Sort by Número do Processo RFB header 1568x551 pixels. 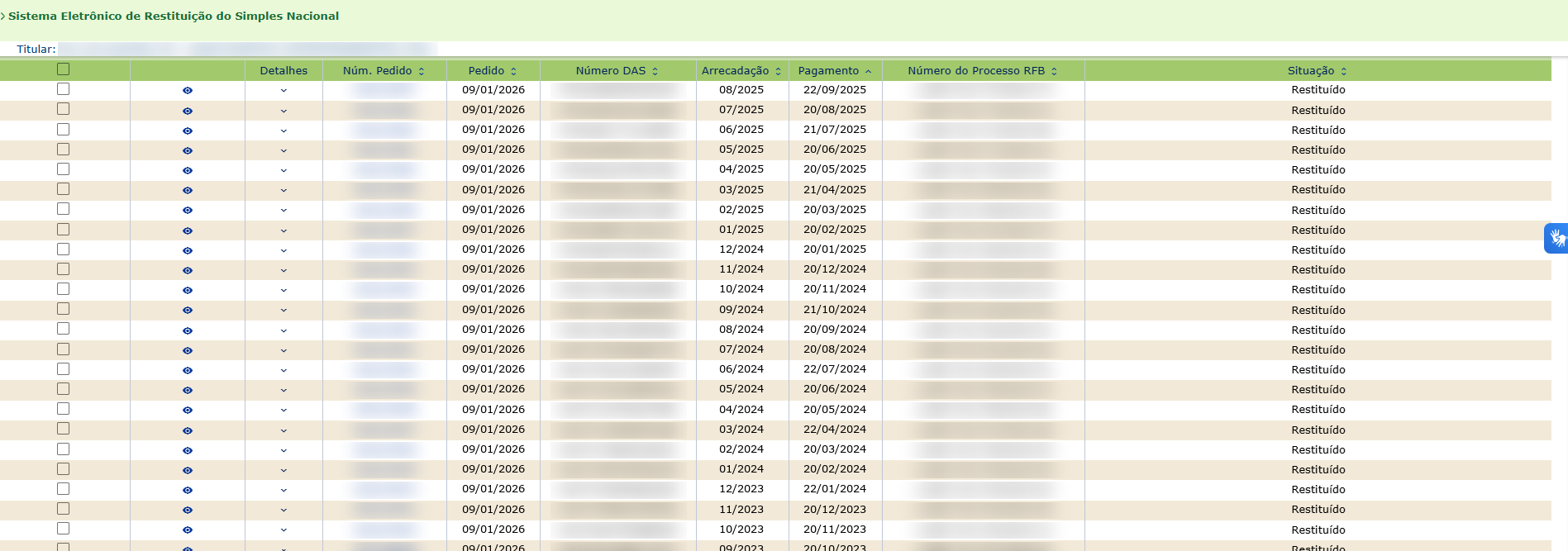pyautogui.click(x=983, y=71)
